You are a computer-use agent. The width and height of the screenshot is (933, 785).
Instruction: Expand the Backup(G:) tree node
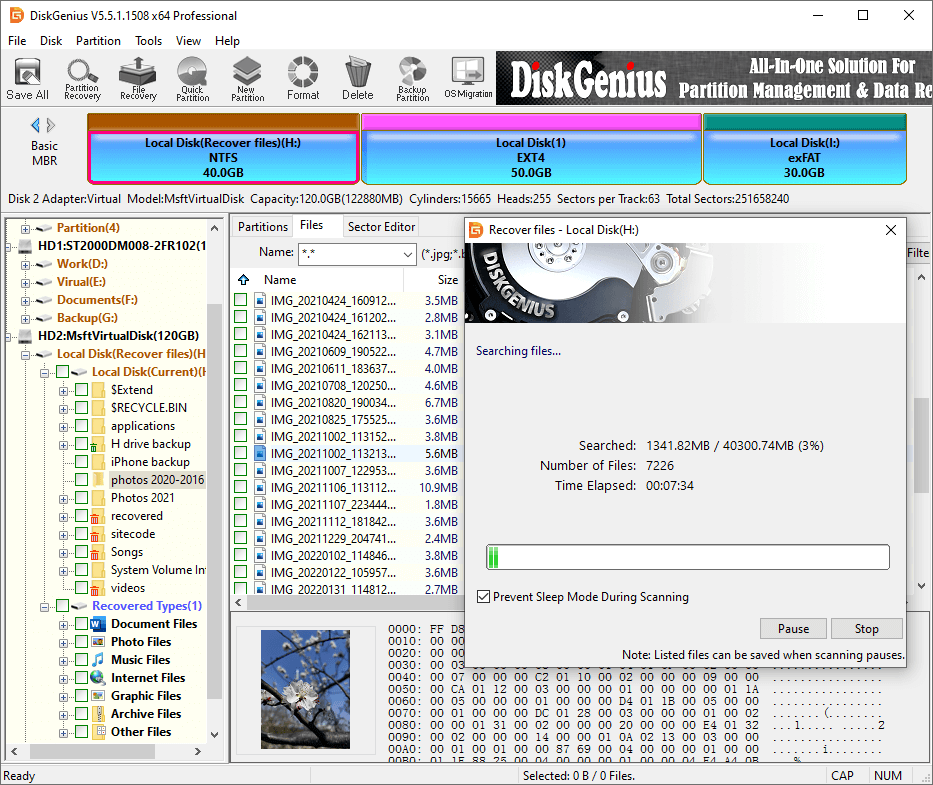pos(25,319)
